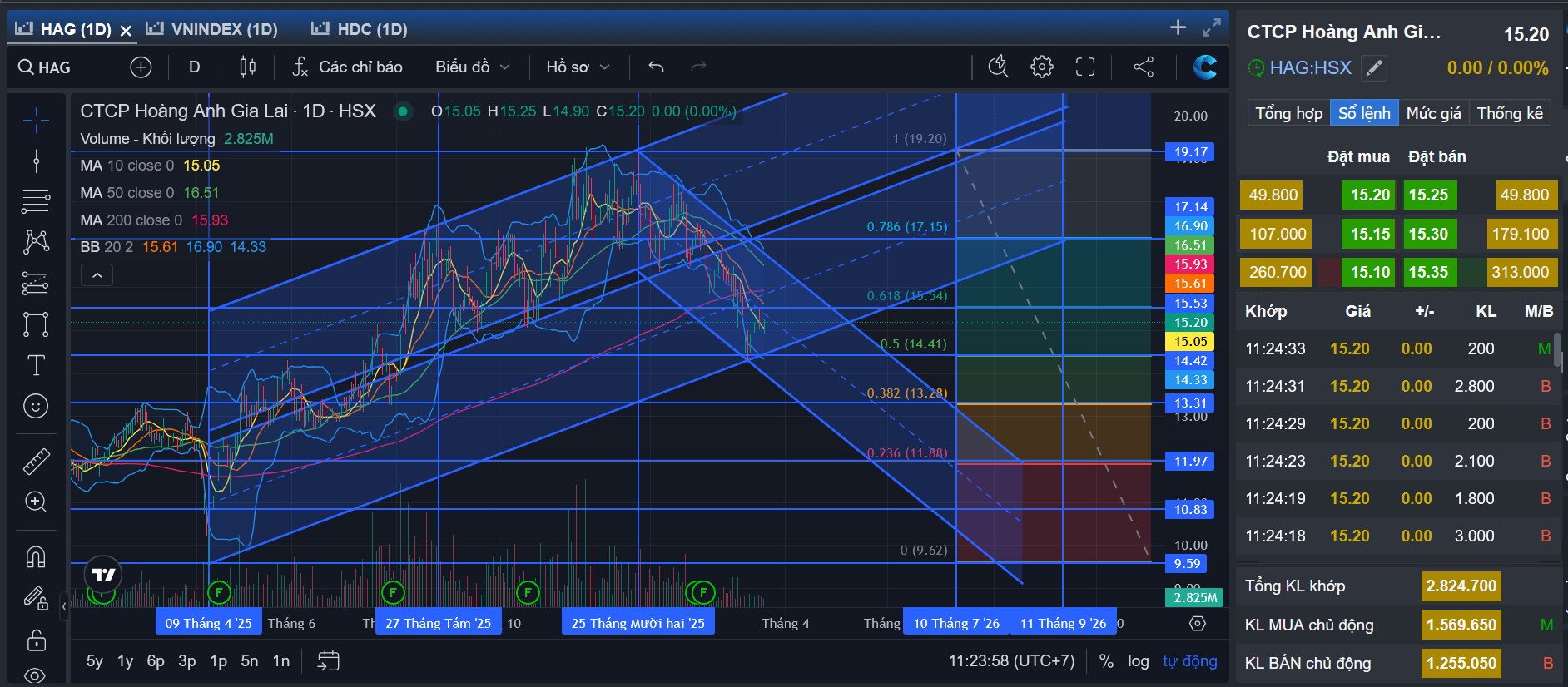Click the MA 10 close indicator legend
This screenshot has height=687, width=1568.
(150, 166)
